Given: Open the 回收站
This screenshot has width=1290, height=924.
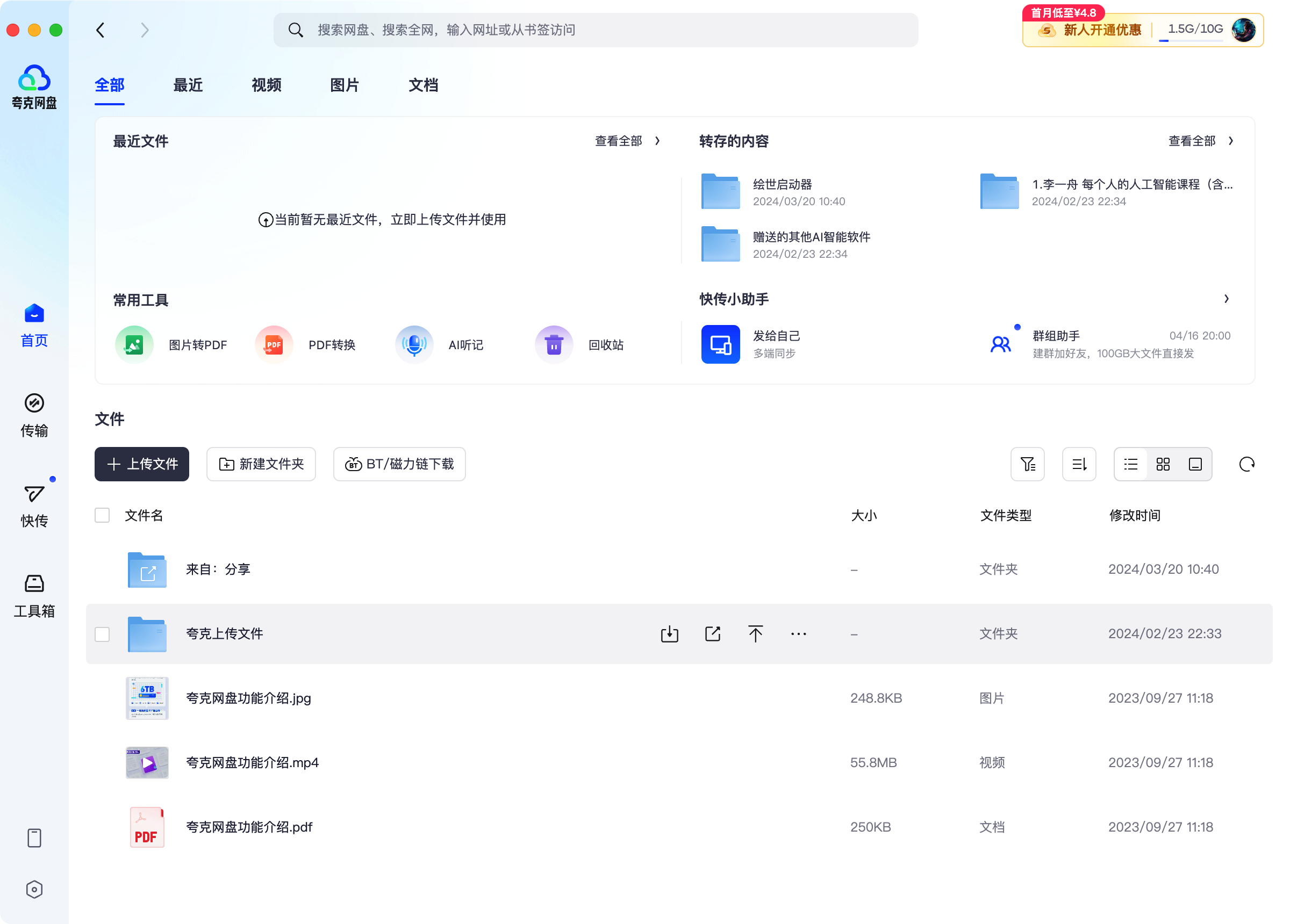Looking at the screenshot, I should (581, 344).
